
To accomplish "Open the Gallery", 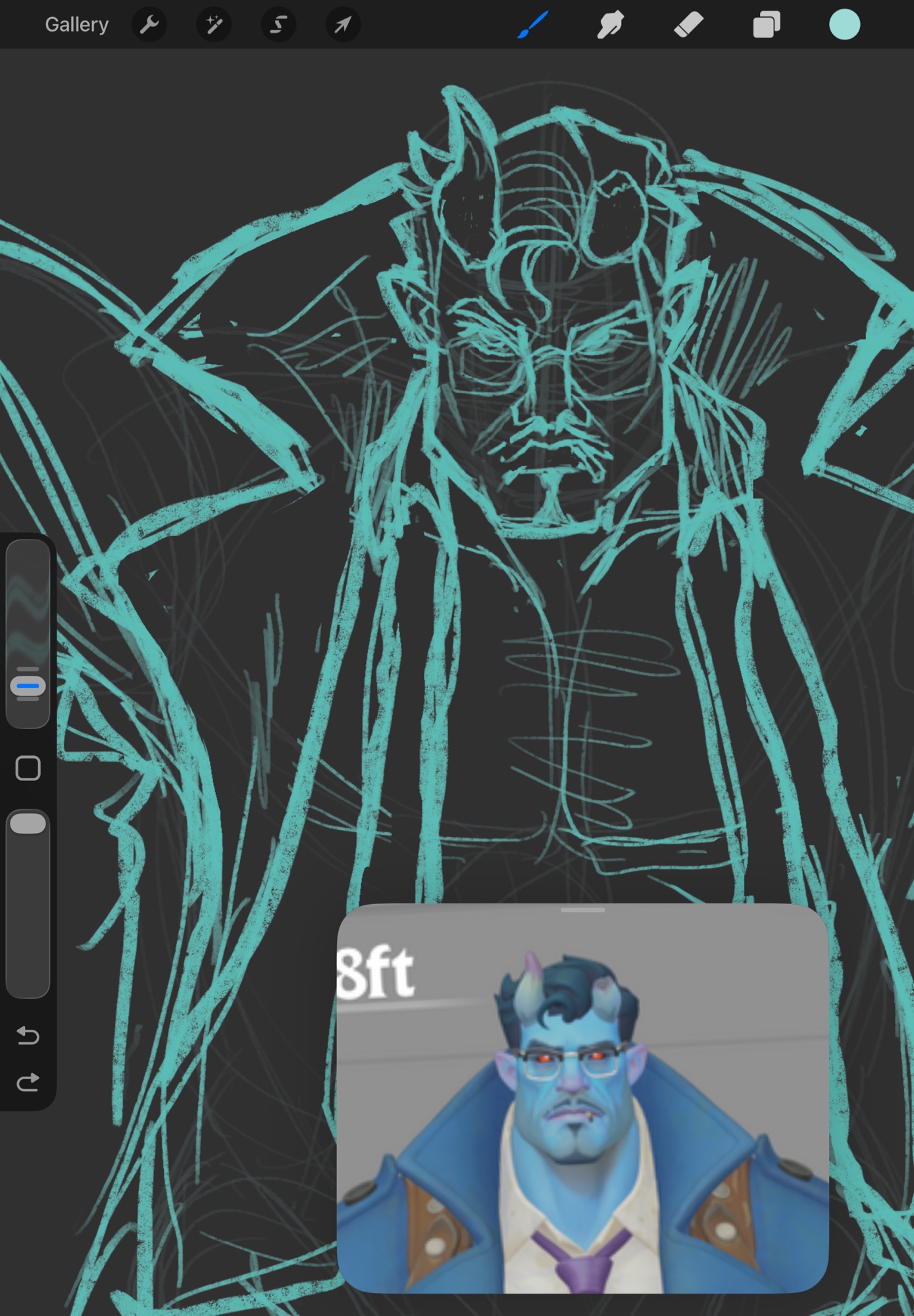I will point(76,25).
